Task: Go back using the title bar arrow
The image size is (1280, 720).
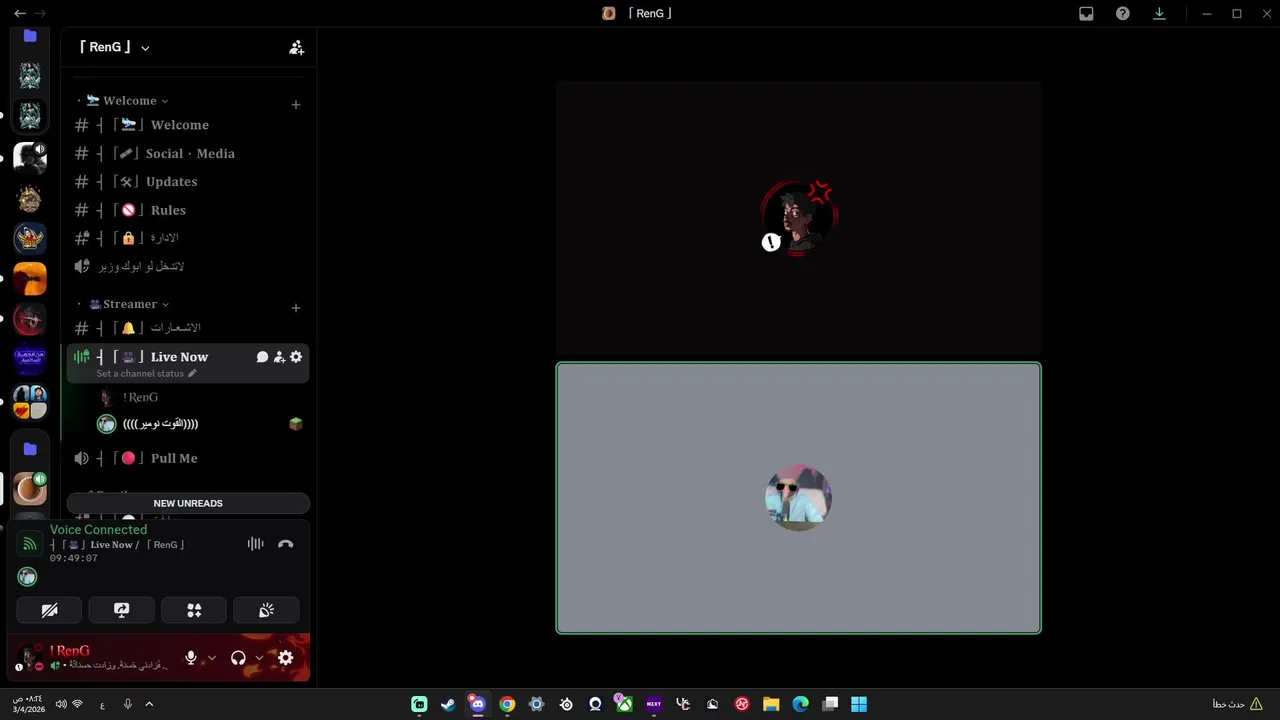Action: click(x=19, y=13)
